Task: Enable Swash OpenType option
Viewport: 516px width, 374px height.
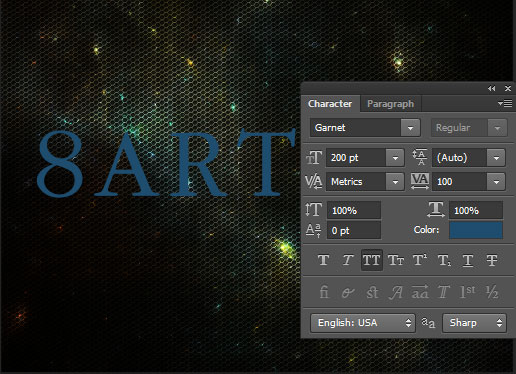Action: (x=396, y=292)
